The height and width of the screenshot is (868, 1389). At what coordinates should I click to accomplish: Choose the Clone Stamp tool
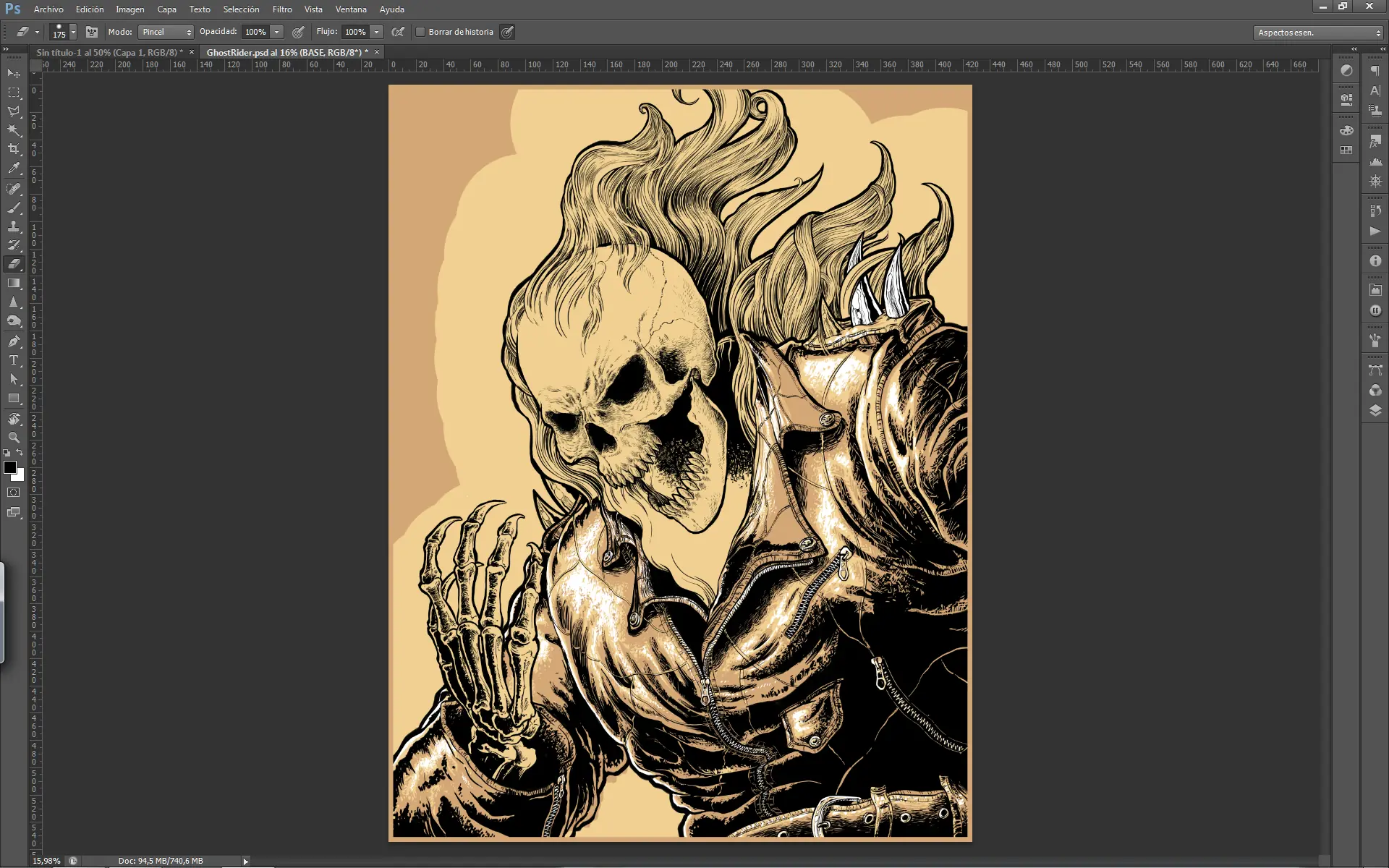click(x=14, y=226)
